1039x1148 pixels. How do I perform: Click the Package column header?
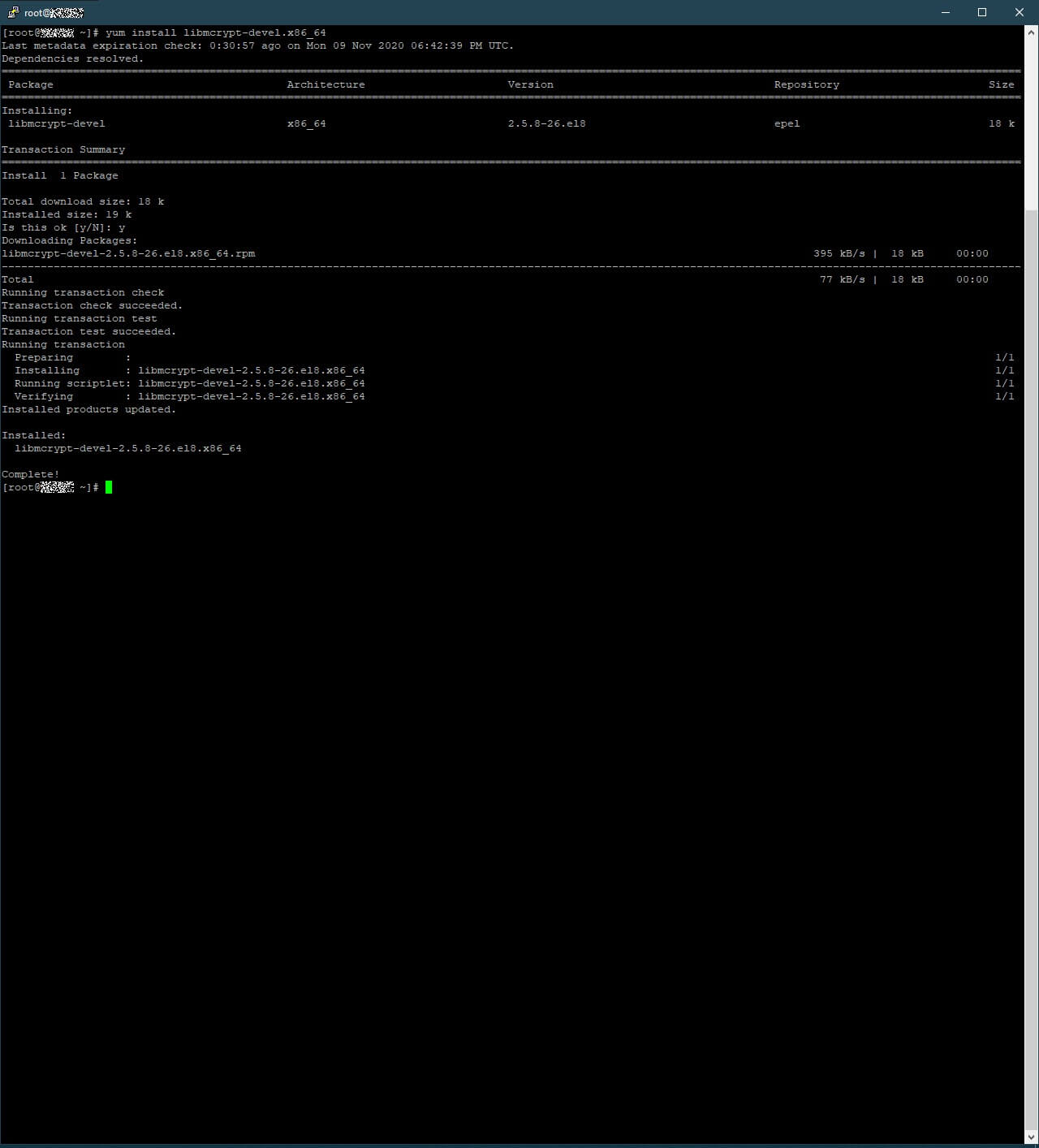click(30, 84)
